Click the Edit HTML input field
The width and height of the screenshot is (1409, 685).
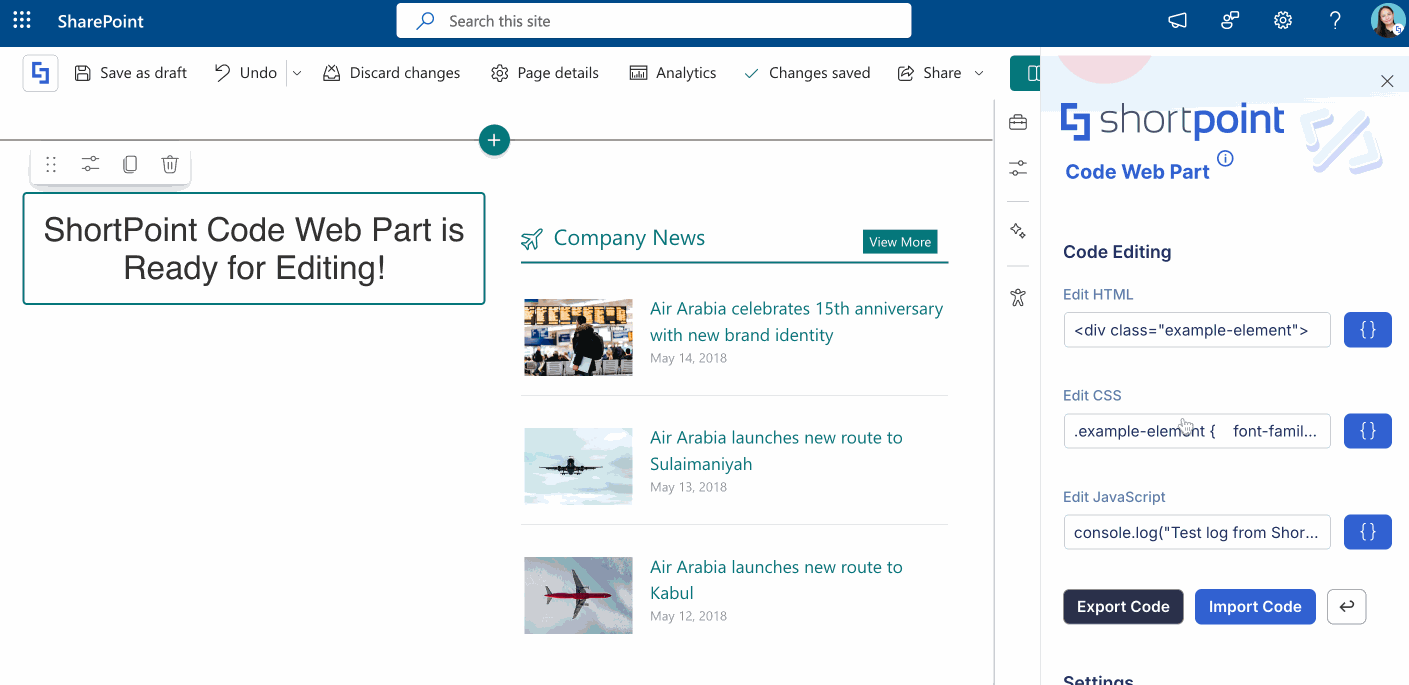pyautogui.click(x=1197, y=330)
